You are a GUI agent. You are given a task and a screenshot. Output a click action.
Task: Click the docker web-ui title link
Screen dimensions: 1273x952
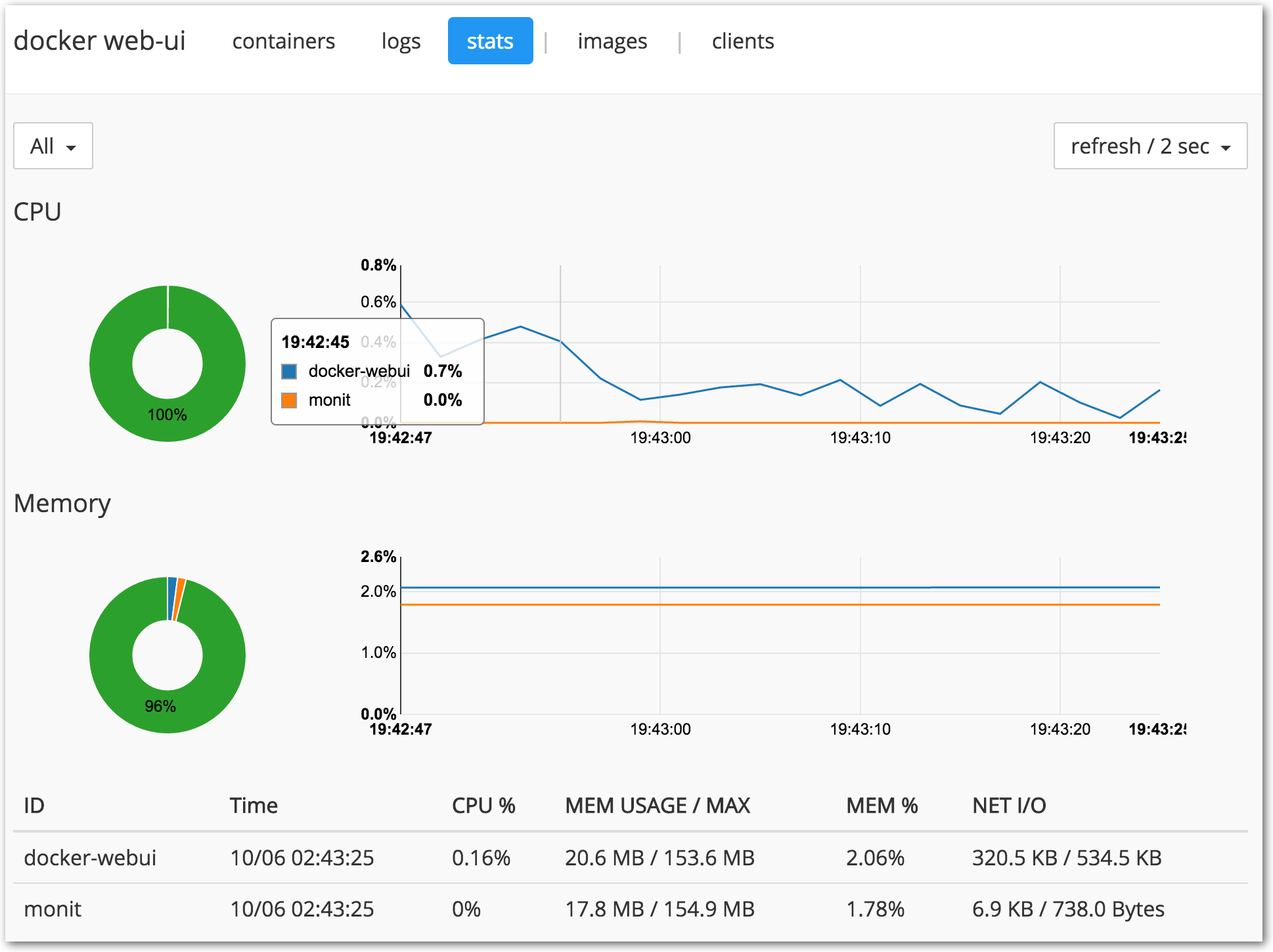point(100,41)
